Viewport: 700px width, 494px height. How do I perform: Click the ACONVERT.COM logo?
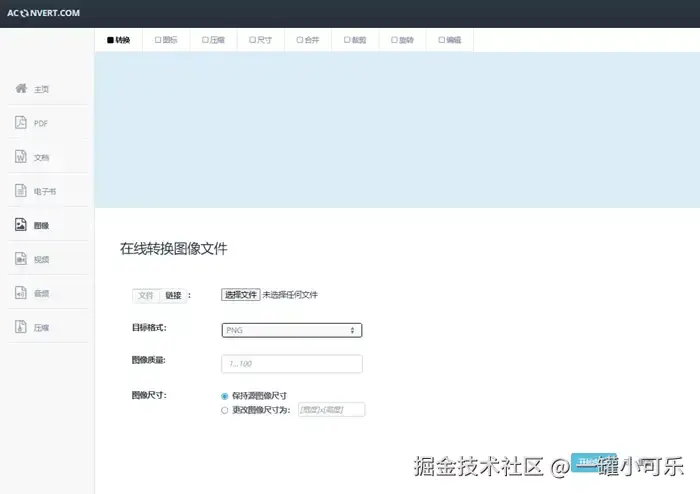click(x=43, y=13)
